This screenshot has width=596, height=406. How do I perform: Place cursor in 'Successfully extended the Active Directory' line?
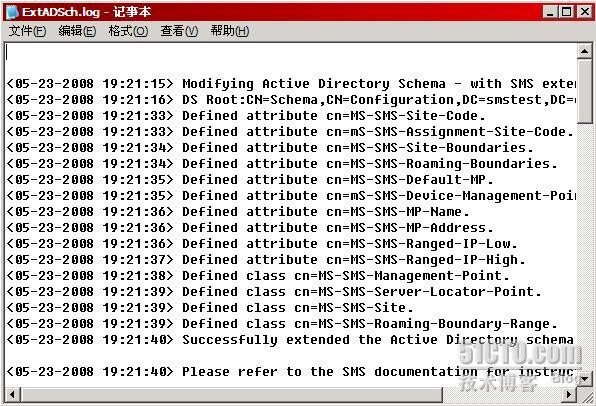290,339
